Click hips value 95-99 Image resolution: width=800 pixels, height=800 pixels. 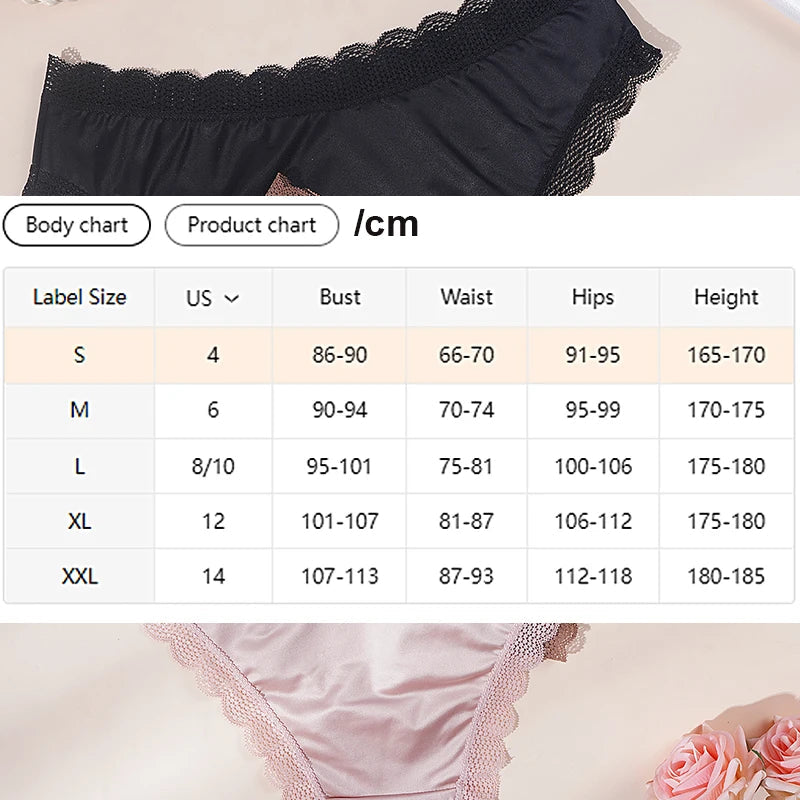593,410
